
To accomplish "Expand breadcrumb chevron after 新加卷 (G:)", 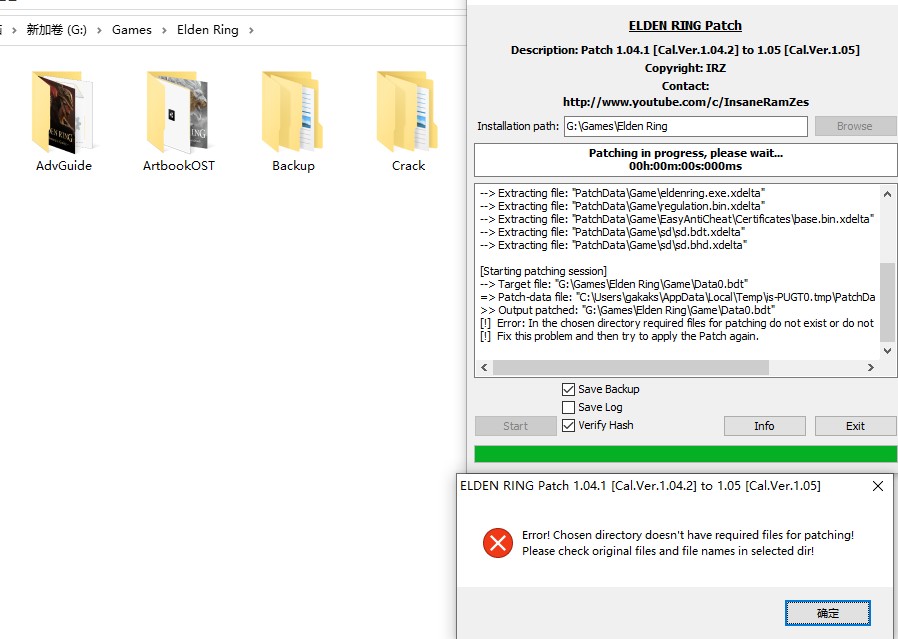I will [x=99, y=30].
